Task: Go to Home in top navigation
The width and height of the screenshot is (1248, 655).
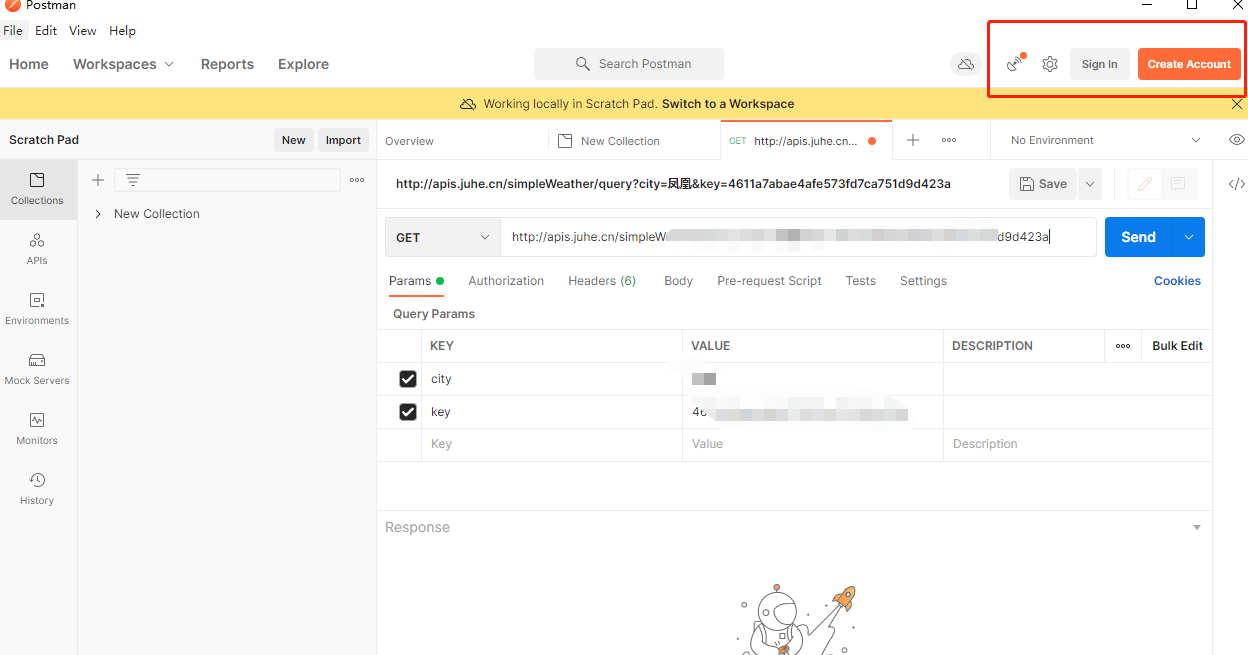Action: [29, 64]
